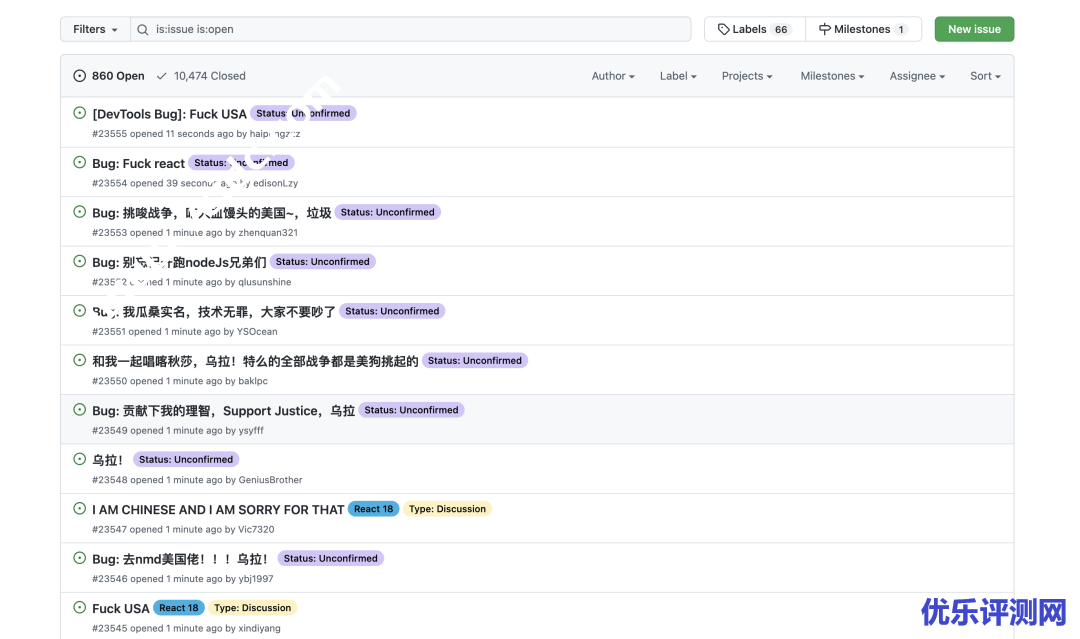1080x639 pixels.
Task: Expand the Assignee filter dropdown
Action: tap(917, 76)
